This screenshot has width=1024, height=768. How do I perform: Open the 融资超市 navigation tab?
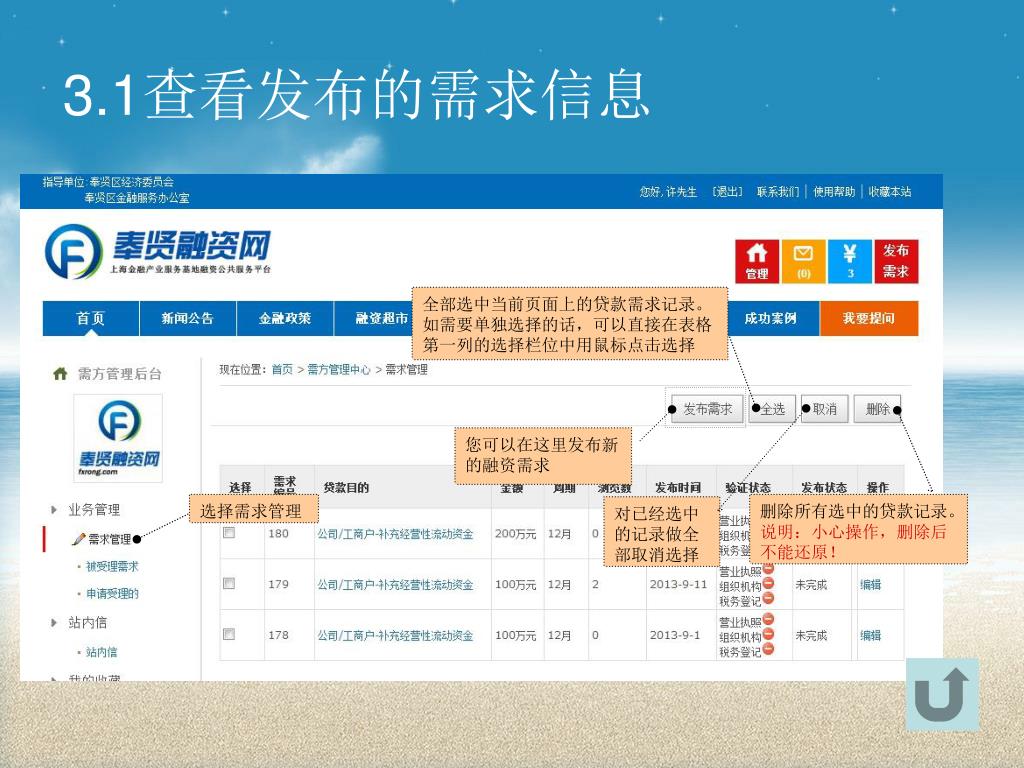click(x=379, y=318)
